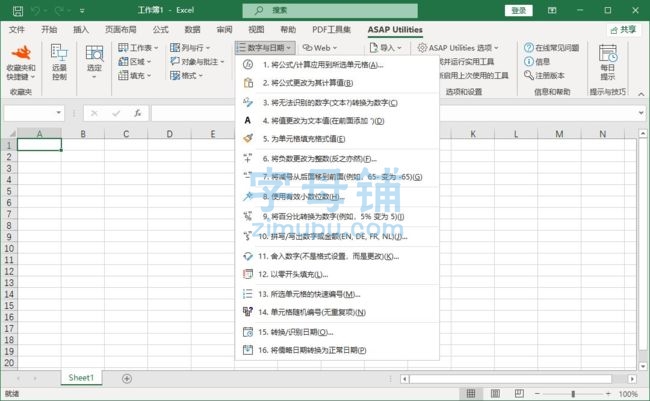Click the insert function fx icon
This screenshot has height=401, width=650.
click(x=137, y=113)
